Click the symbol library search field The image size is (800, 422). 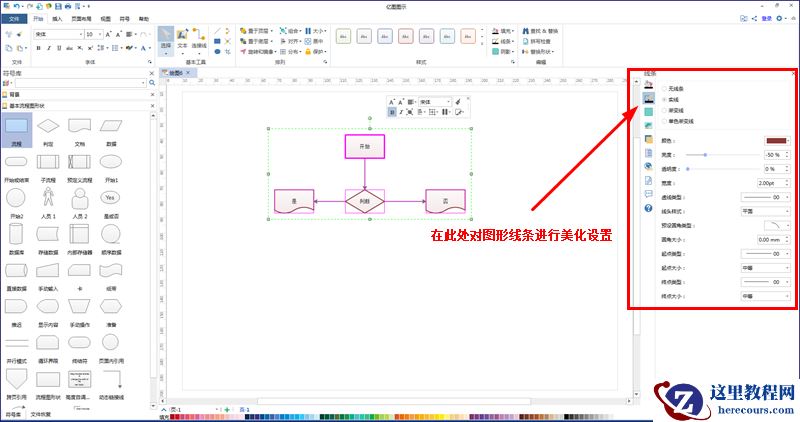point(80,83)
